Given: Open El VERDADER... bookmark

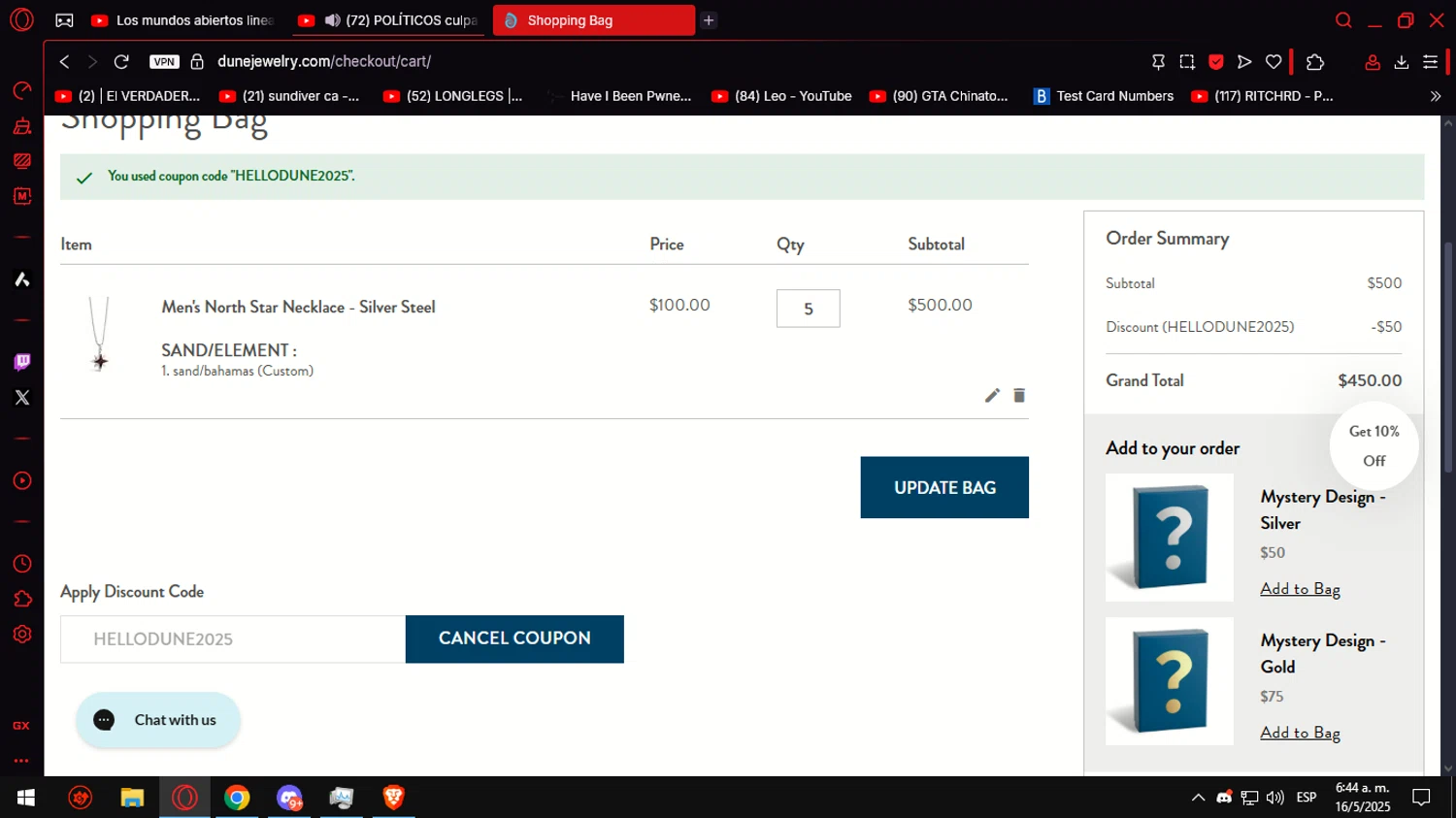Looking at the screenshot, I should point(127,96).
